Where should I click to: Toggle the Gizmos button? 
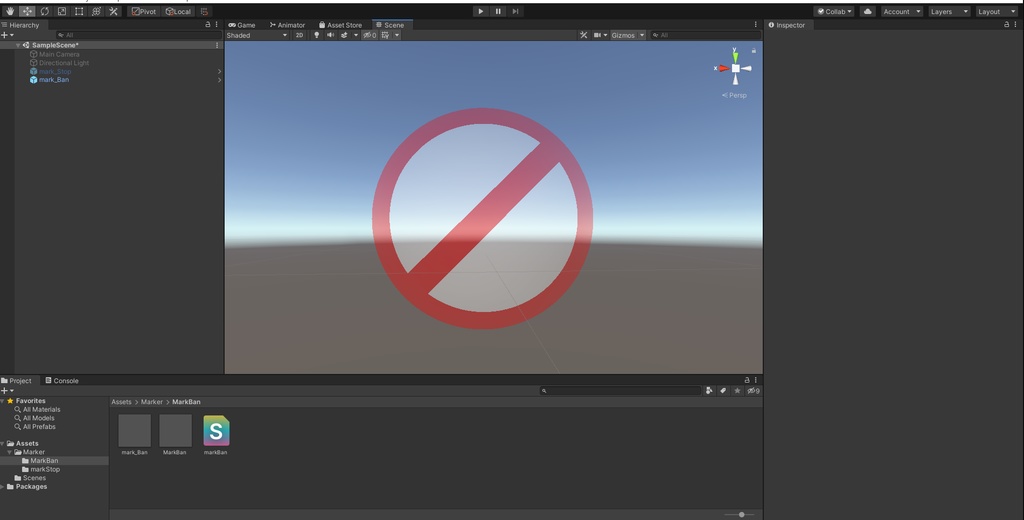[x=623, y=35]
